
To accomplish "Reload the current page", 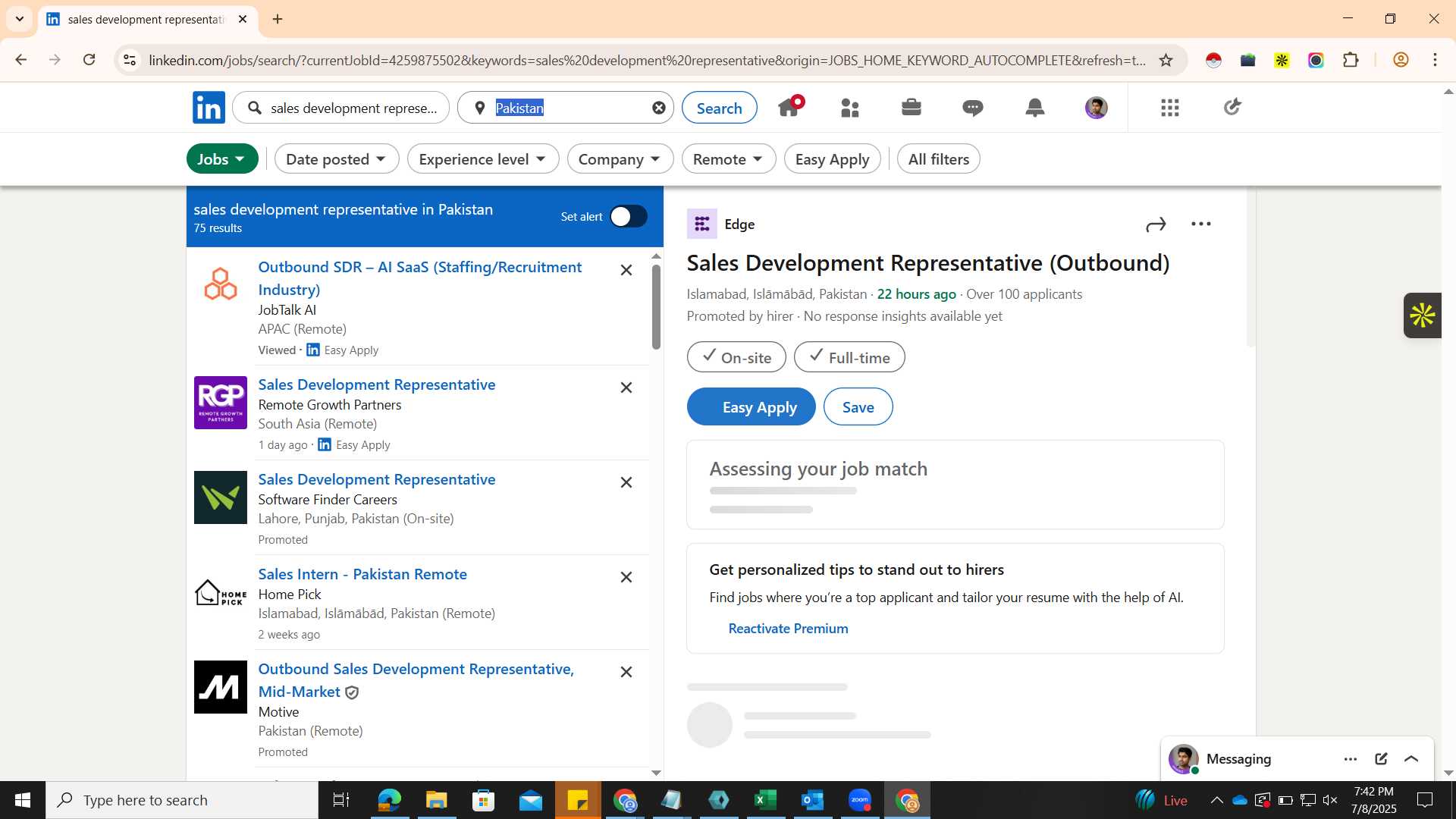I will pos(89,60).
